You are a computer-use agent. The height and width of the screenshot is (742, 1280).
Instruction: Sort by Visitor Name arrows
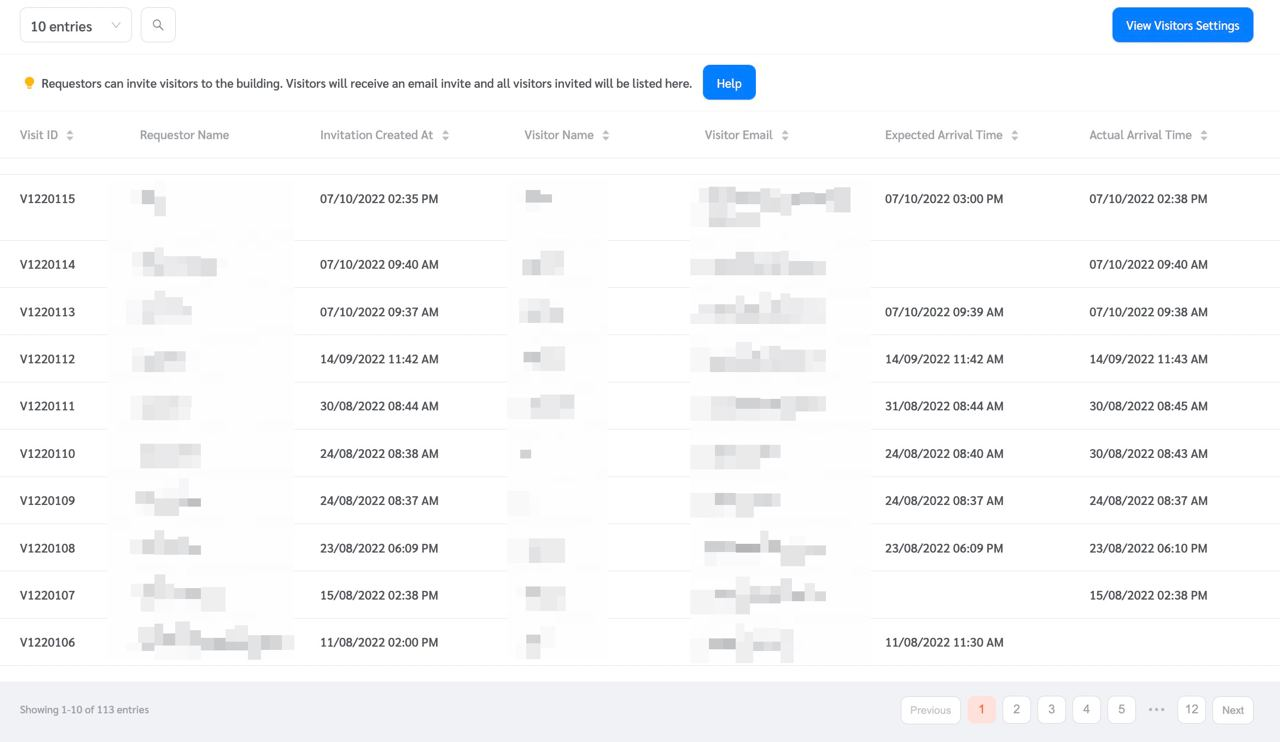pyautogui.click(x=606, y=135)
